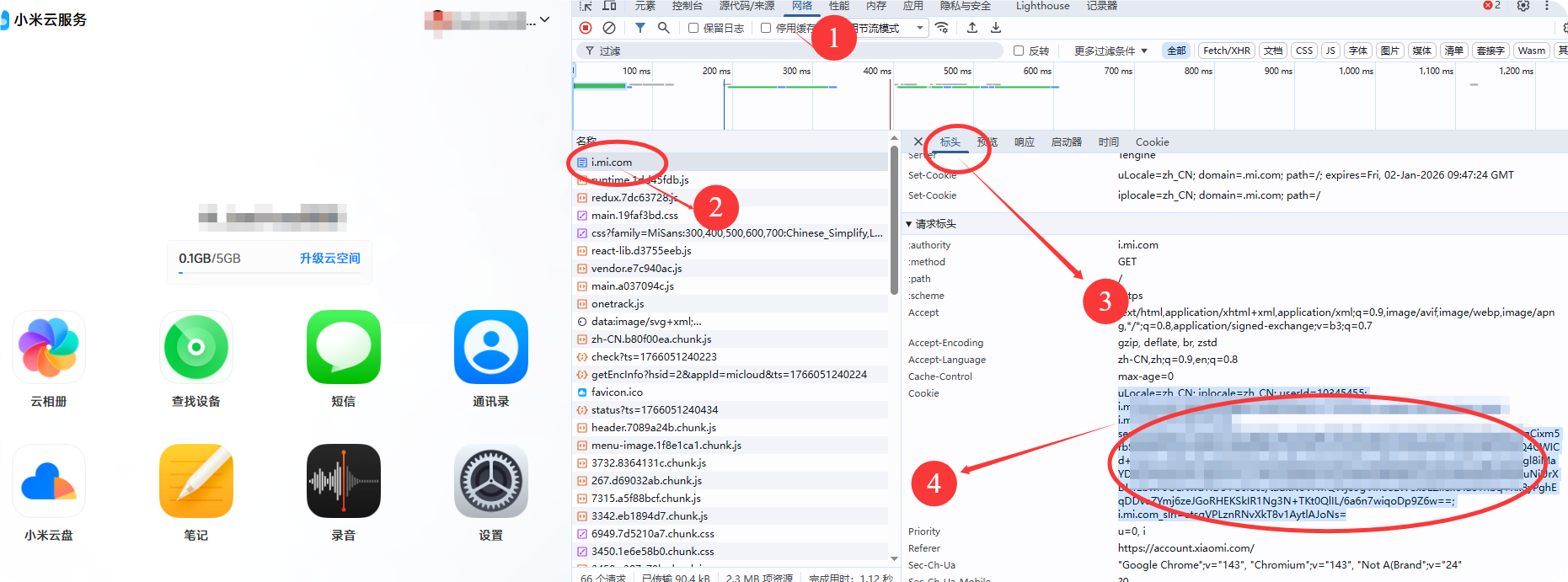Switch to the 响应 tab
This screenshot has height=582, width=1568.
1024,142
